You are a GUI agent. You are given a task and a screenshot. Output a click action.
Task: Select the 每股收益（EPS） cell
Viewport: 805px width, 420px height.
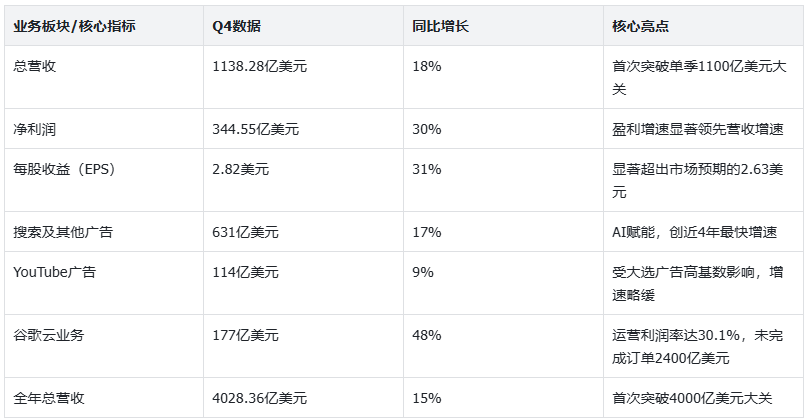tap(65, 169)
